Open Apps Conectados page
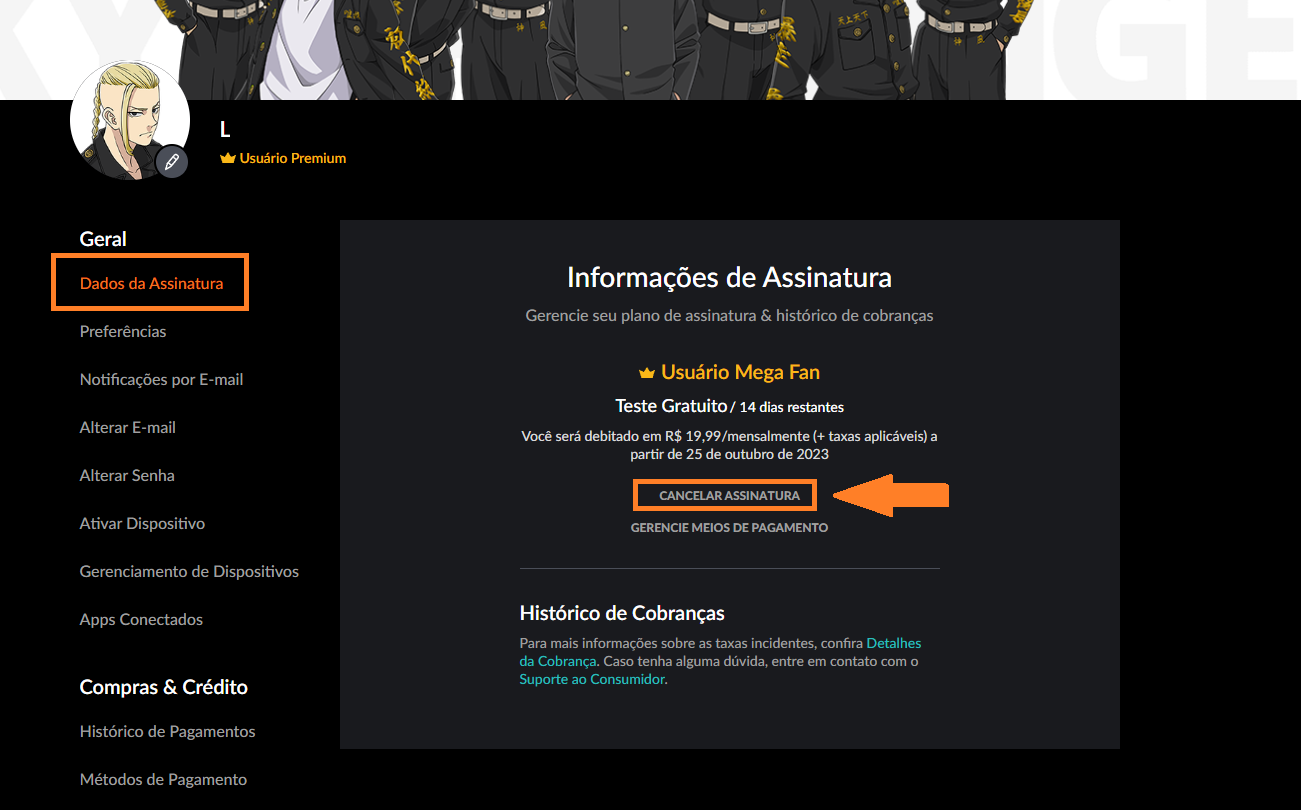This screenshot has height=810, width=1301. coord(141,619)
